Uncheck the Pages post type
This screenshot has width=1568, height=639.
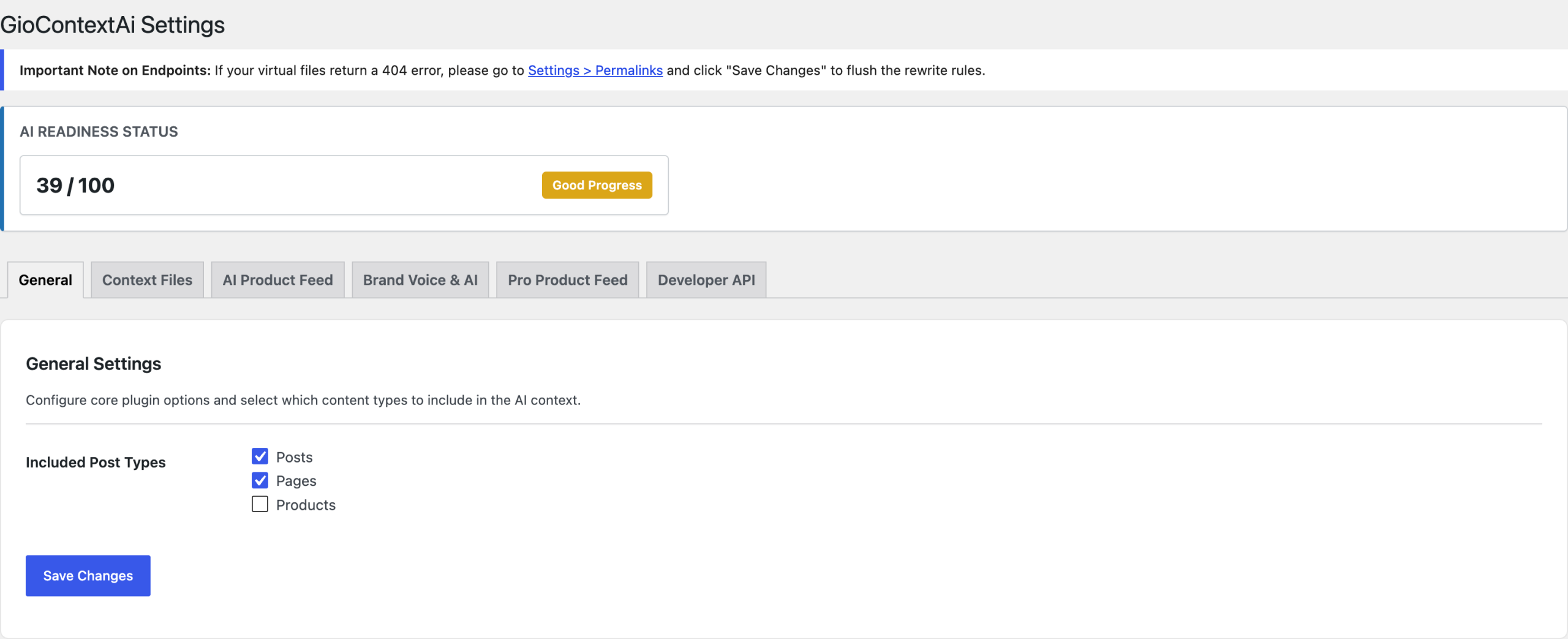(x=260, y=480)
